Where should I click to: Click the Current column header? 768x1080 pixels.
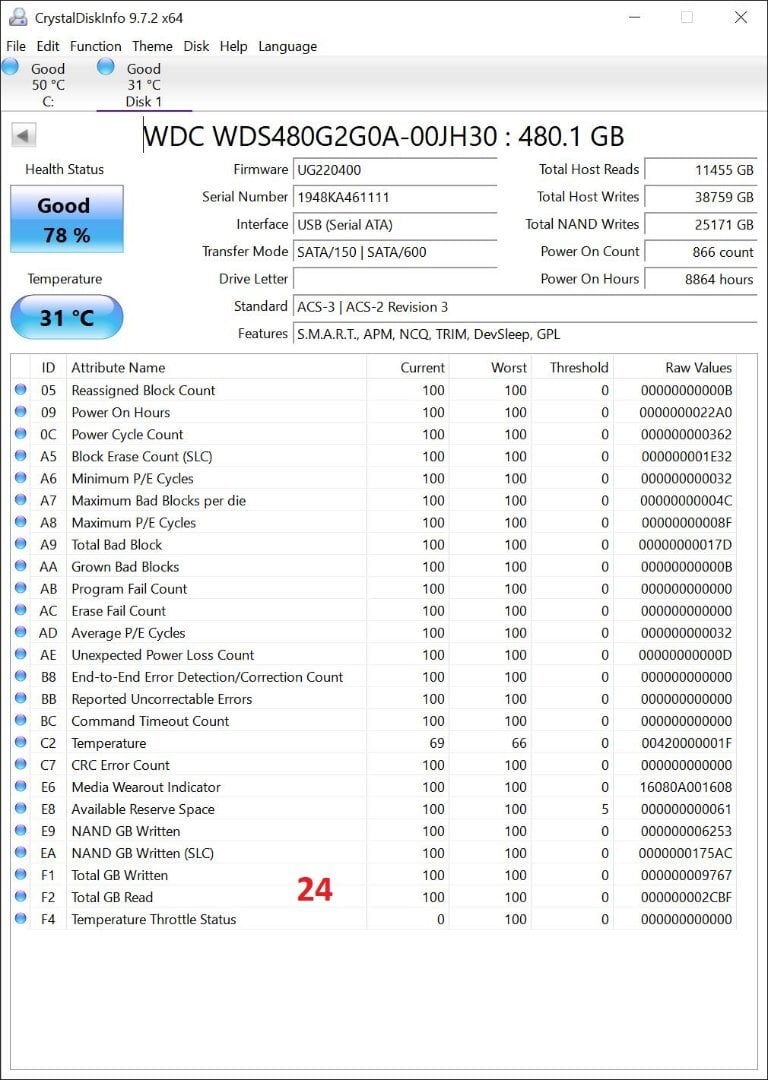[x=408, y=367]
